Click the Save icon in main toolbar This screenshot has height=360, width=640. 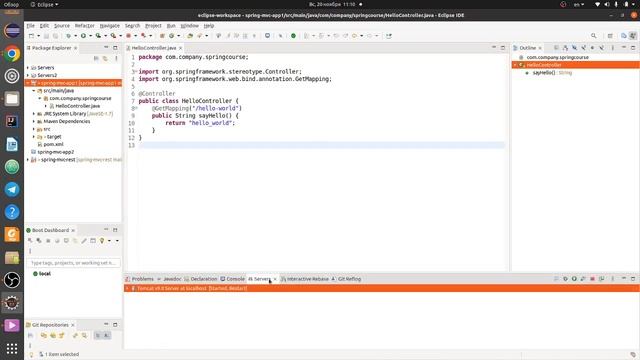click(x=46, y=36)
